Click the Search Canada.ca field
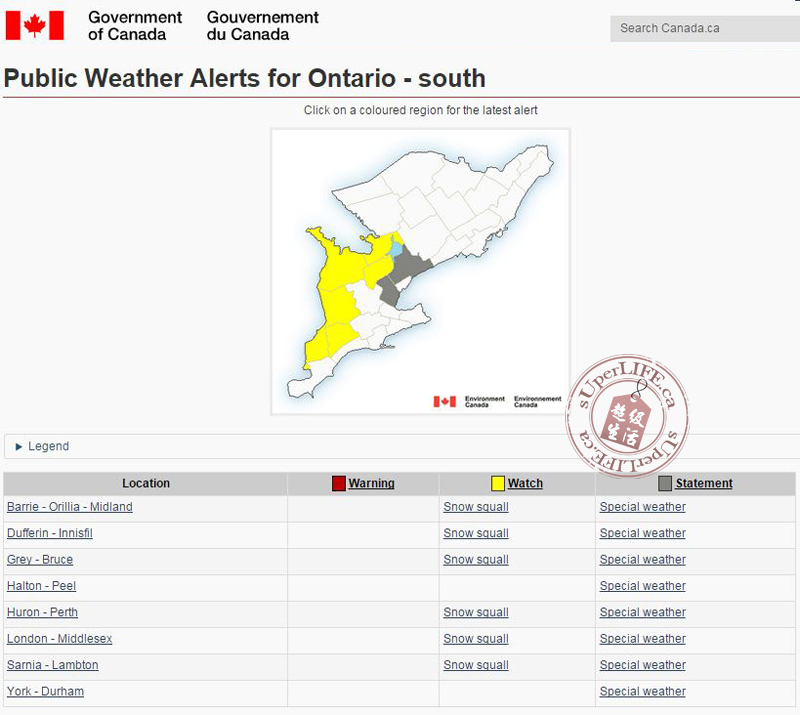This screenshot has width=800, height=715. tap(700, 28)
